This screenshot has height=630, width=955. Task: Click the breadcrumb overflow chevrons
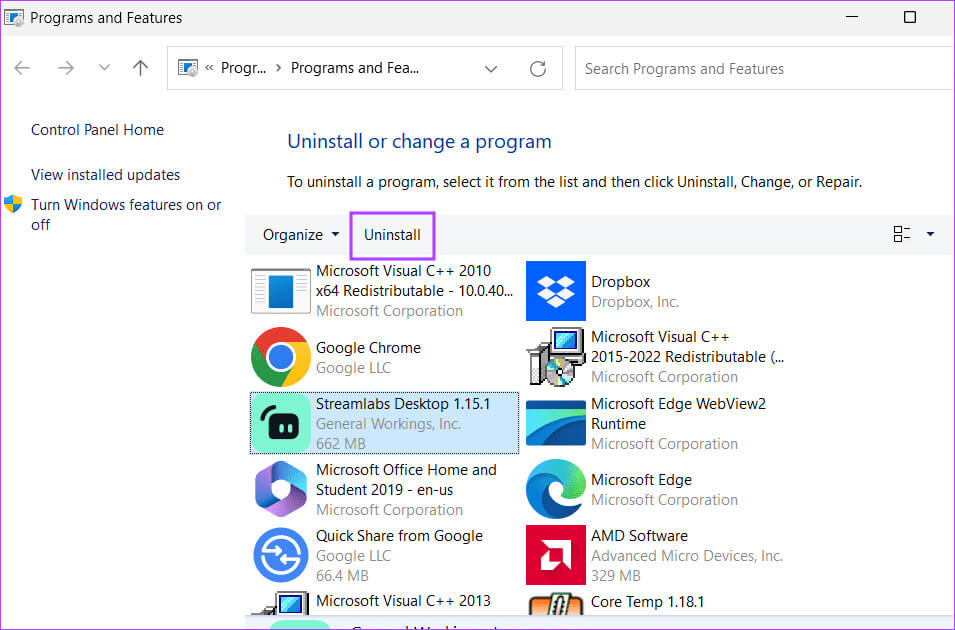pyautogui.click(x=209, y=68)
